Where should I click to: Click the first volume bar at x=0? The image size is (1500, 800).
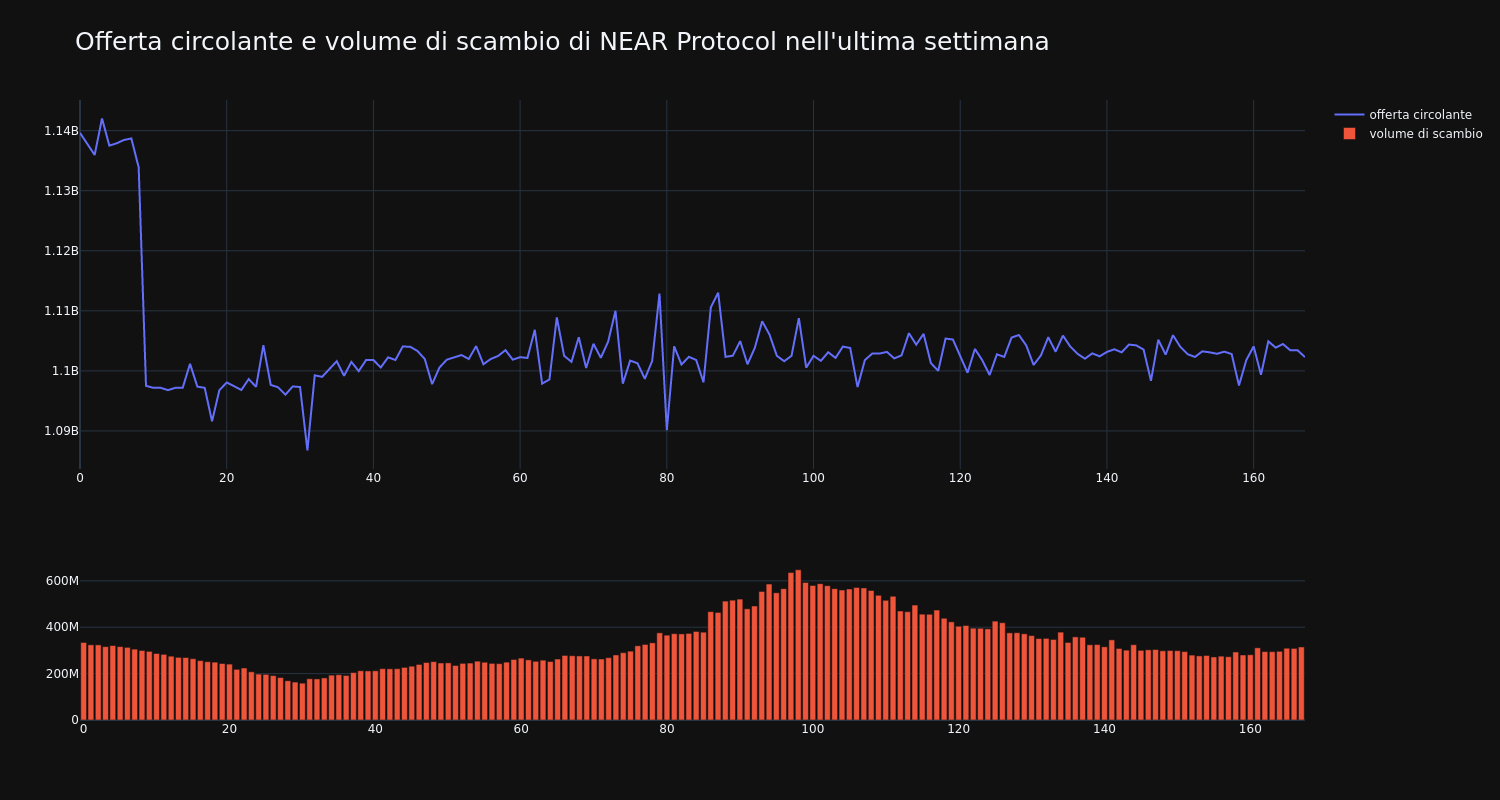pyautogui.click(x=83, y=681)
